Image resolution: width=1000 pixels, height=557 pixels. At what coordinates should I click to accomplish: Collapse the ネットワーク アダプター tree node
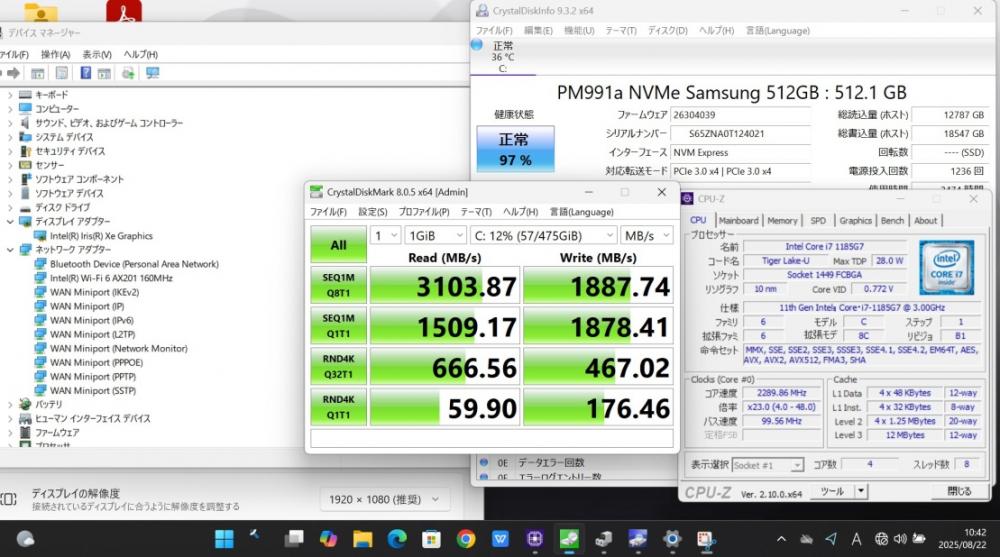tap(10, 250)
